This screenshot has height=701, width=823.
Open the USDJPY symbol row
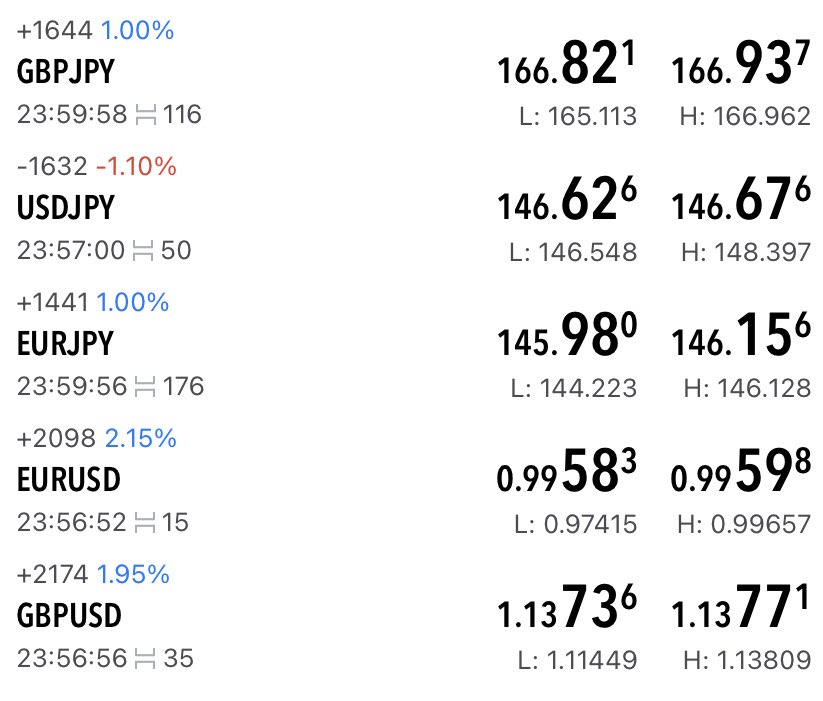click(x=412, y=208)
